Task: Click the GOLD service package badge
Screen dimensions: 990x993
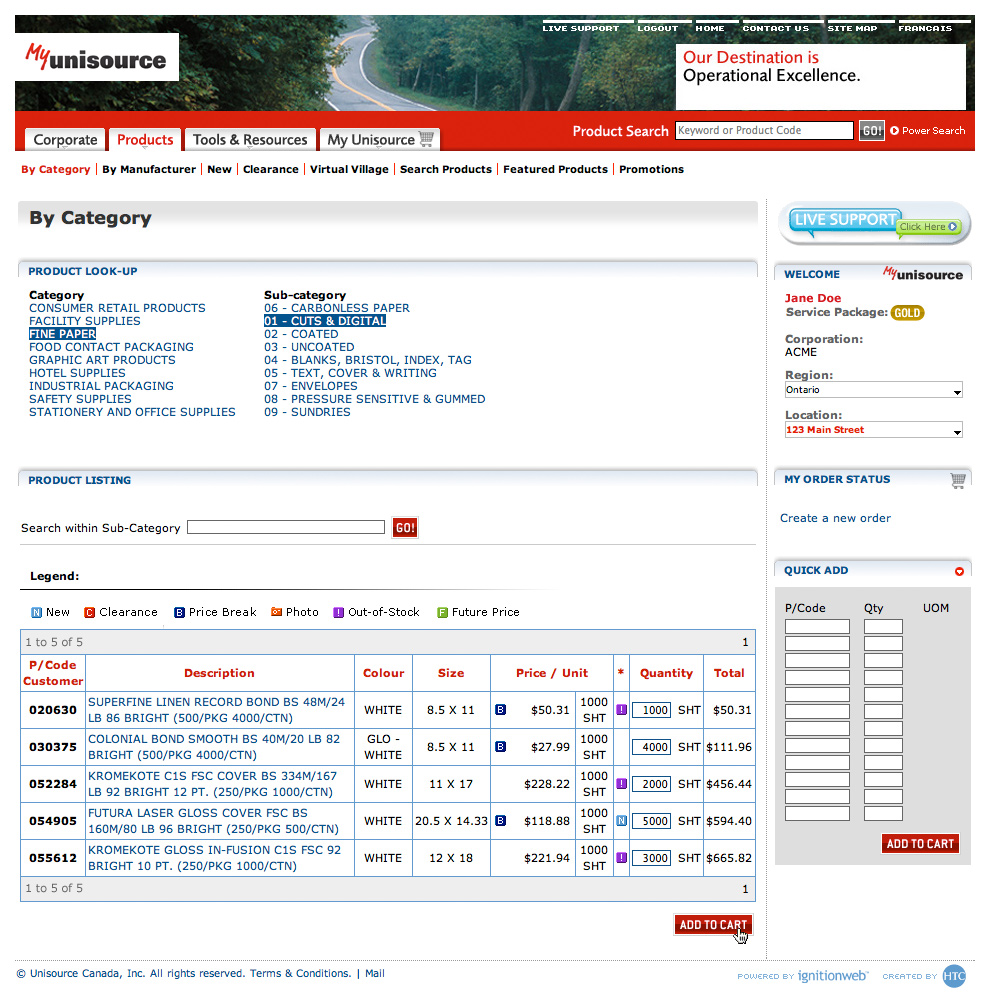Action: [907, 313]
